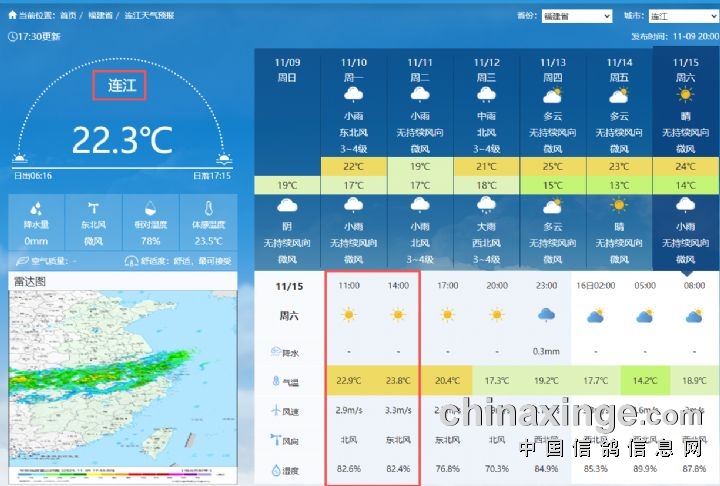Click the clock icon beside 17:30更新

[13, 36]
